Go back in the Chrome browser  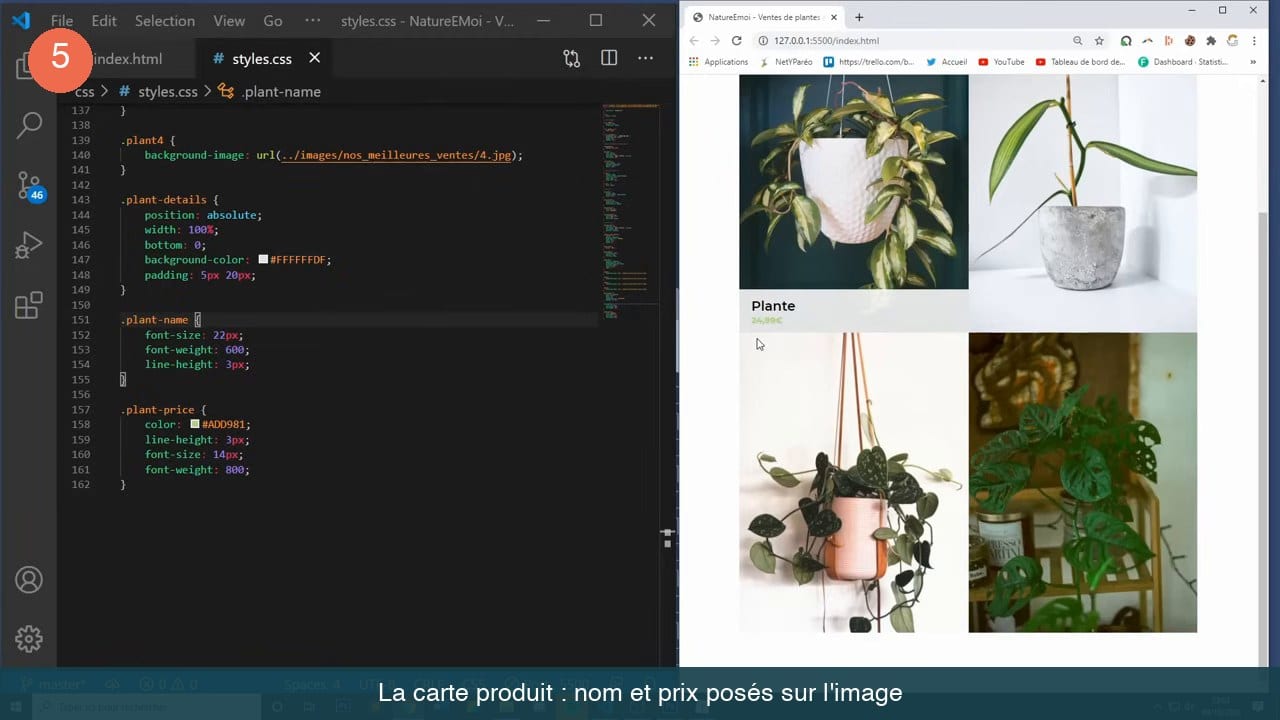tap(694, 41)
